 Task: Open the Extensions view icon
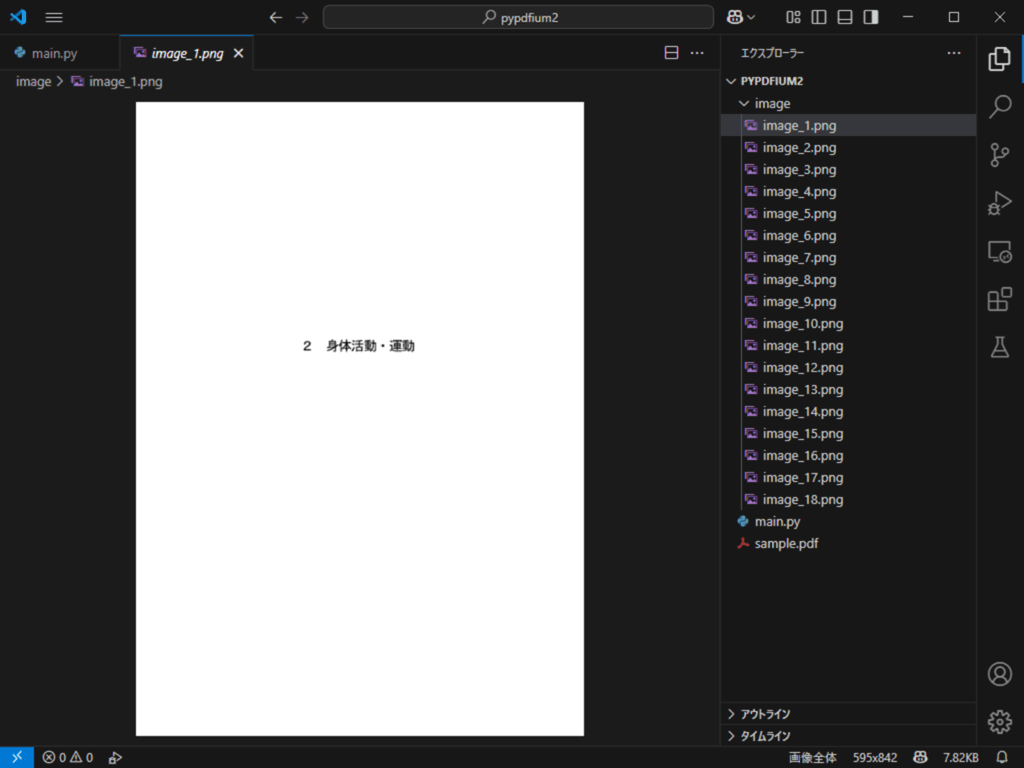[999, 299]
